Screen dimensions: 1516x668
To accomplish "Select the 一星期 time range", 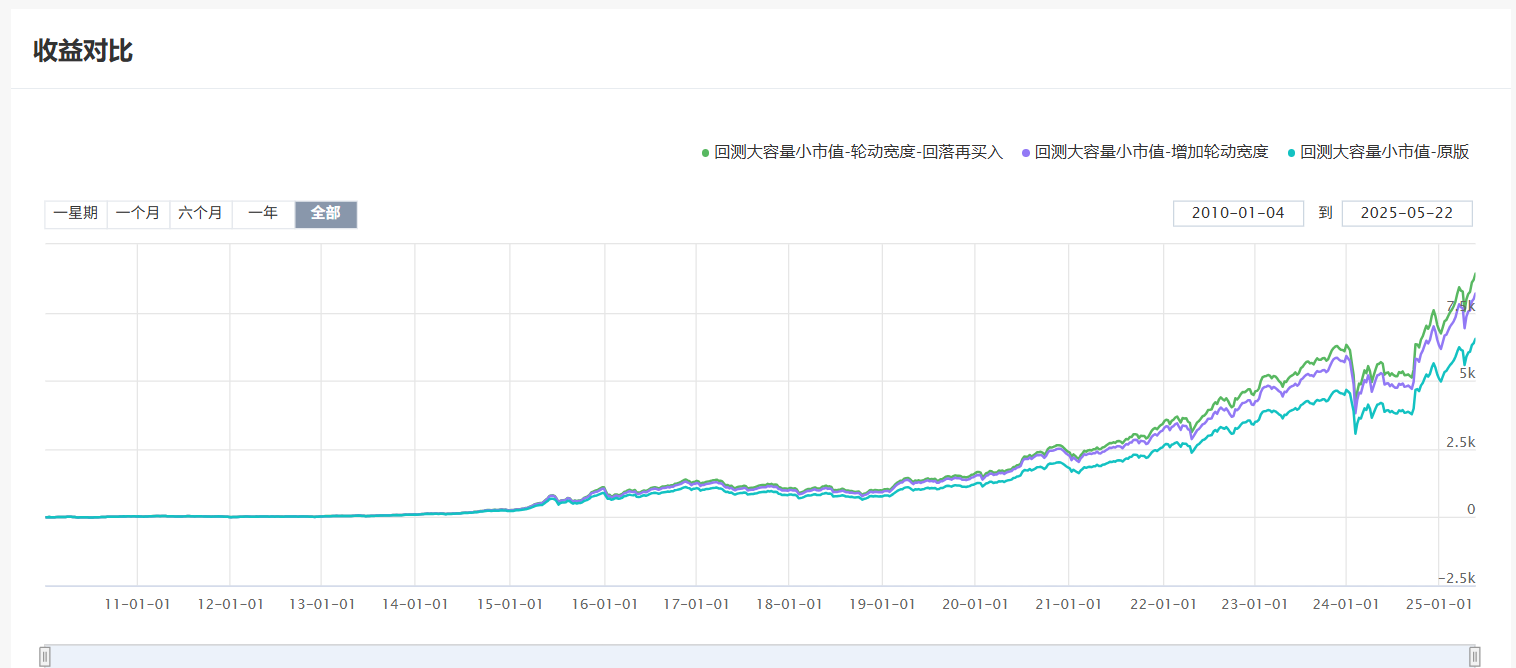I will pos(76,214).
